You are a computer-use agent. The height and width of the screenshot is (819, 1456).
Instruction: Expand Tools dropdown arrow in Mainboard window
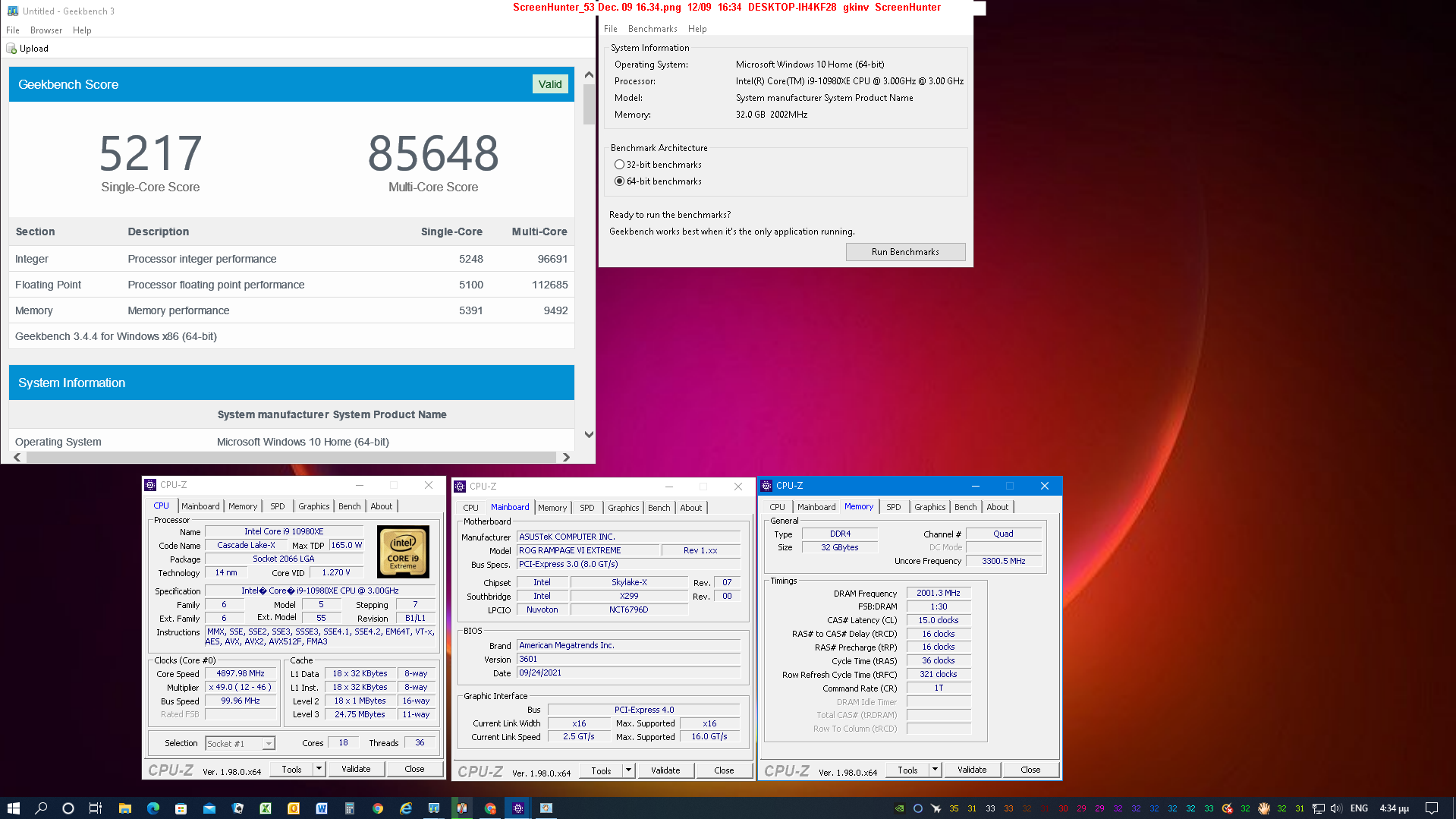pyautogui.click(x=629, y=770)
